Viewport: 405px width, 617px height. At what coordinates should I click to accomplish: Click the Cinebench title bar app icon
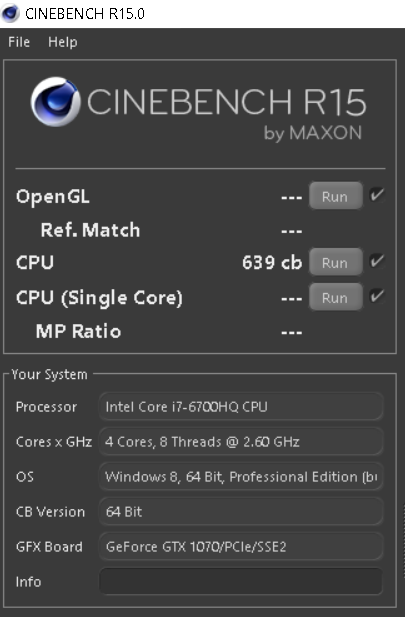tap(10, 13)
